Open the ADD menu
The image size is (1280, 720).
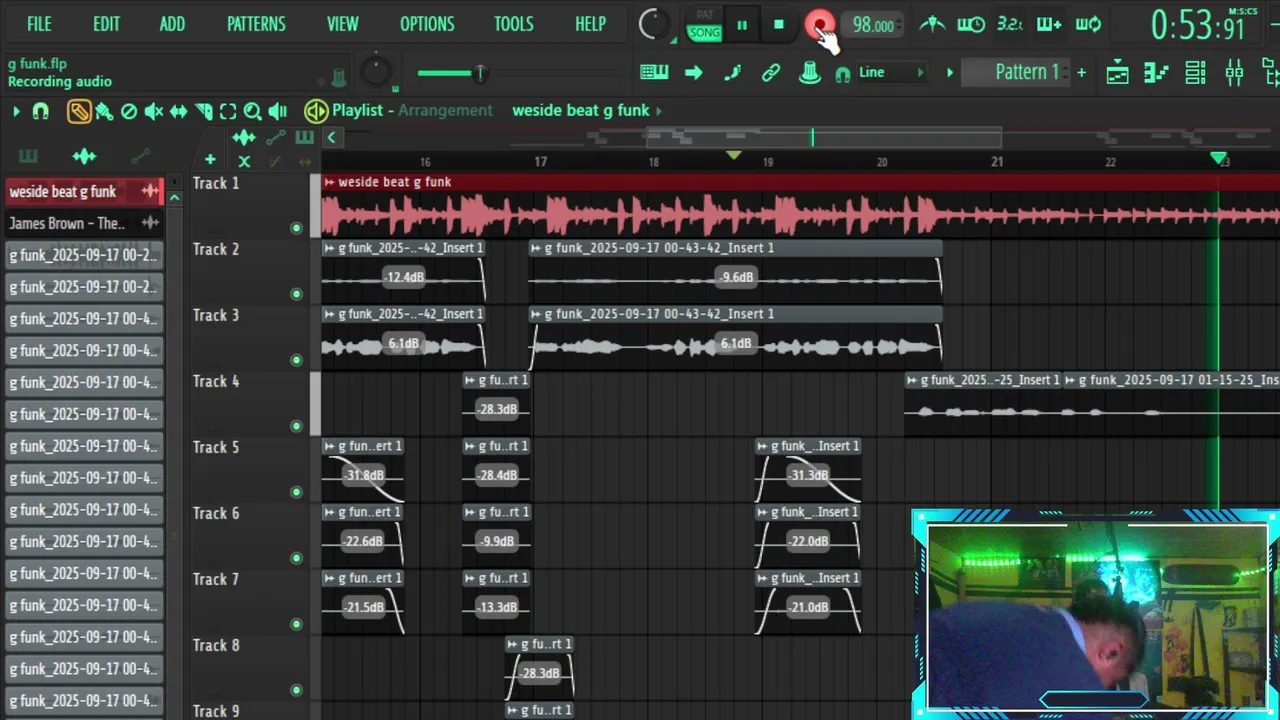pyautogui.click(x=172, y=24)
